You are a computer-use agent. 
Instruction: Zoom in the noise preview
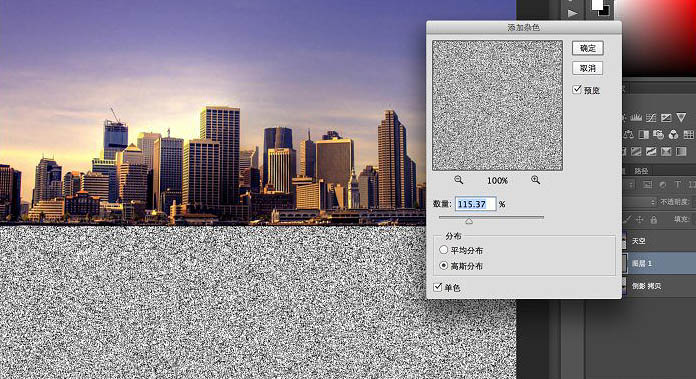pos(536,180)
